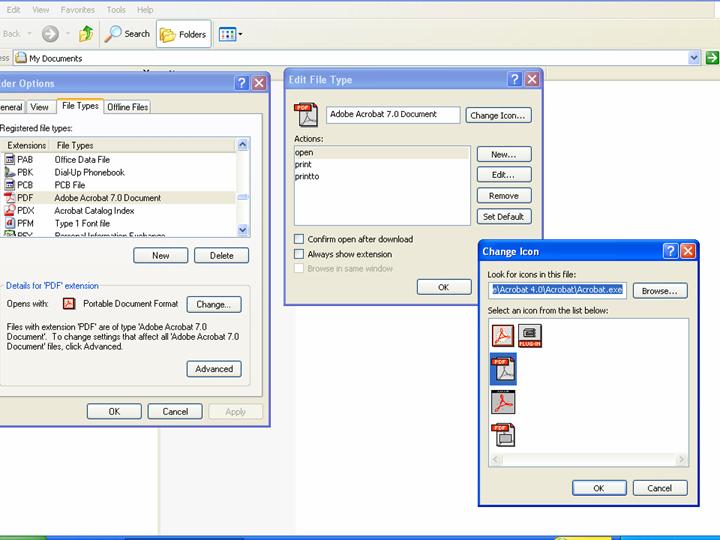Select the PLUG-IN icon in Change Icon list
This screenshot has width=720, height=540.
click(529, 335)
